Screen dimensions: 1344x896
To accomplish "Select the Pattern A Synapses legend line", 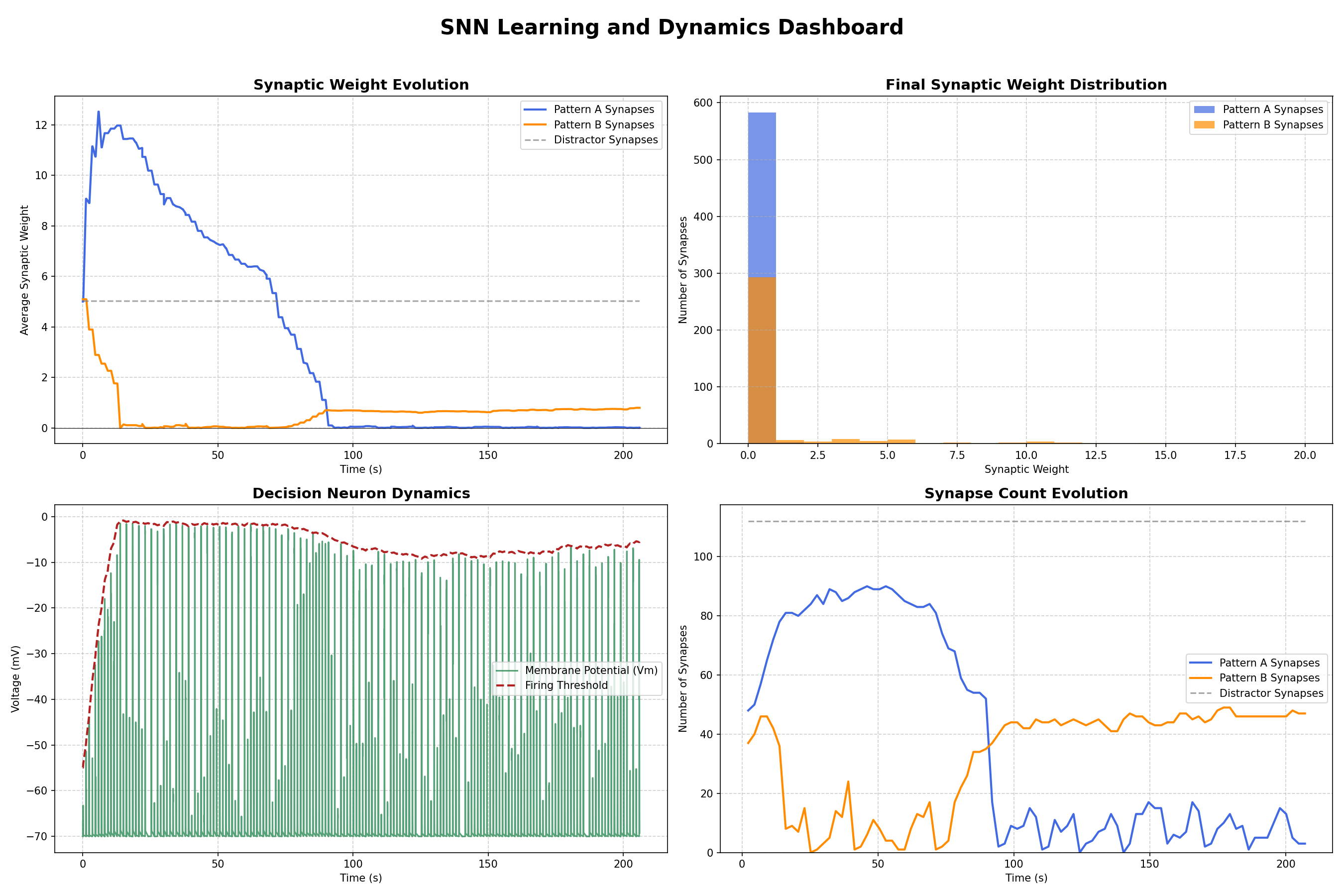I will coord(538,109).
